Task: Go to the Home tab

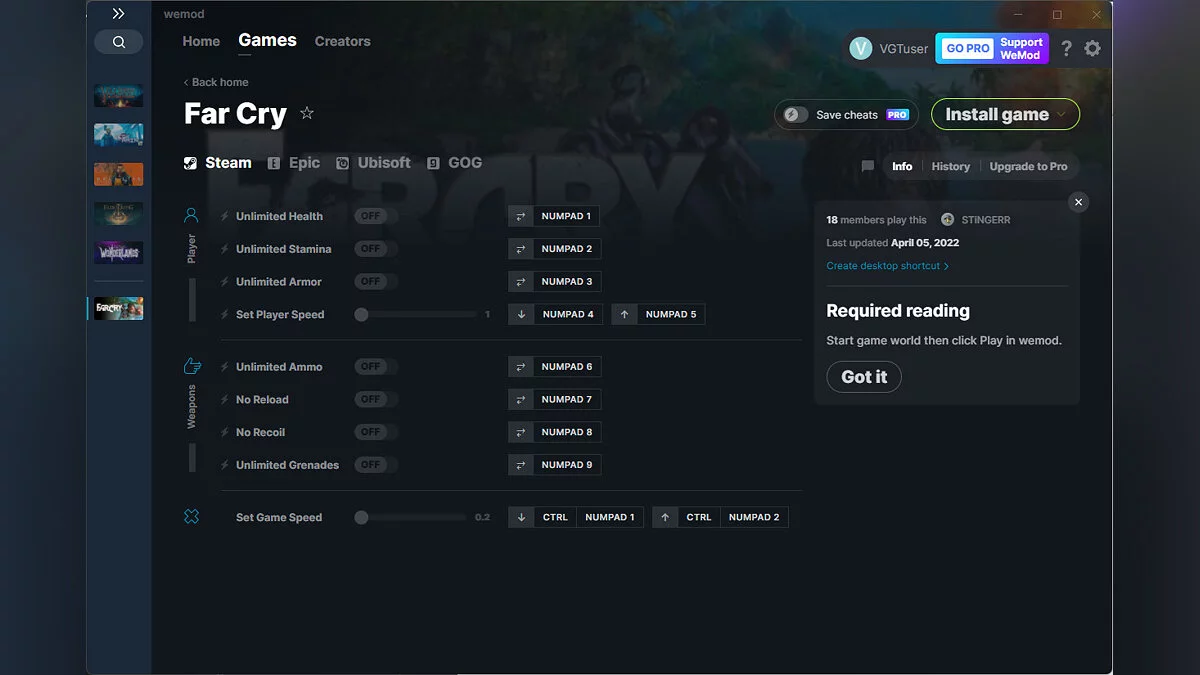Action: tap(201, 41)
